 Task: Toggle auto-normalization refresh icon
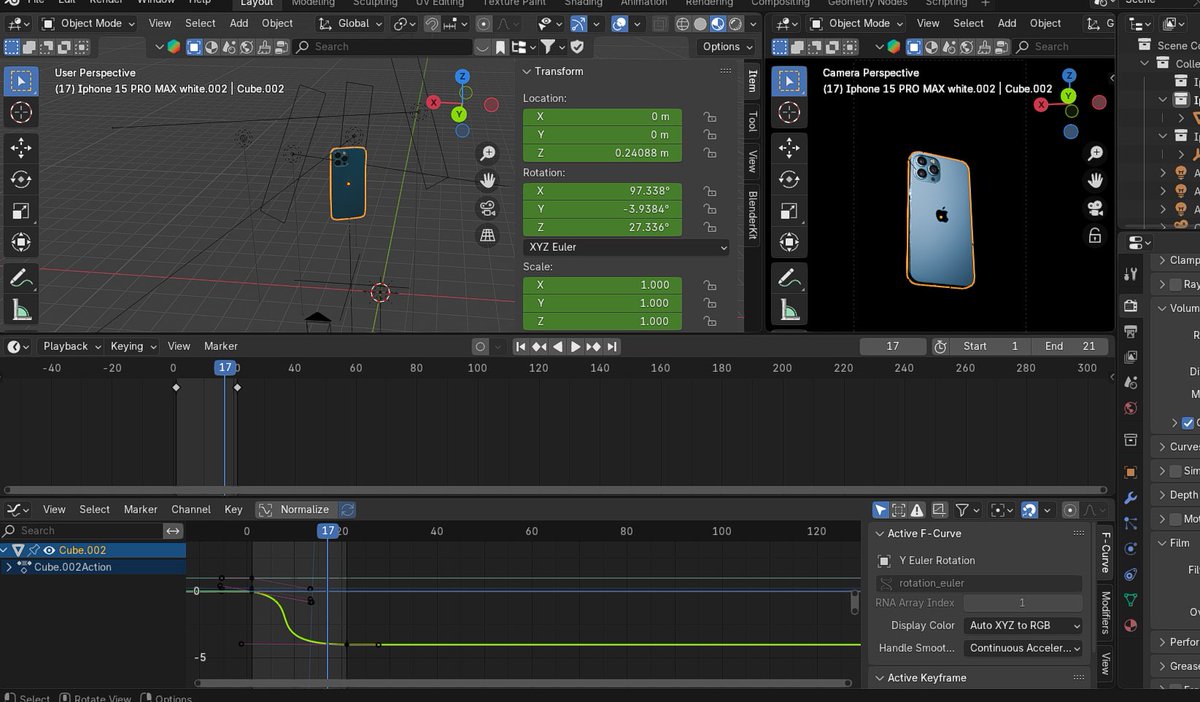click(347, 509)
